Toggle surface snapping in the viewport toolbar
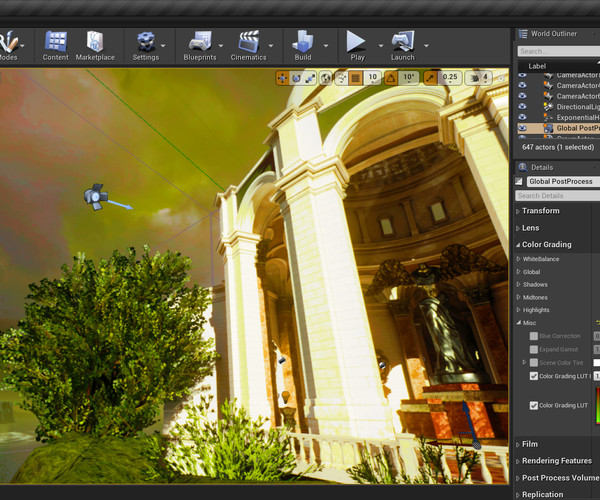 click(342, 78)
